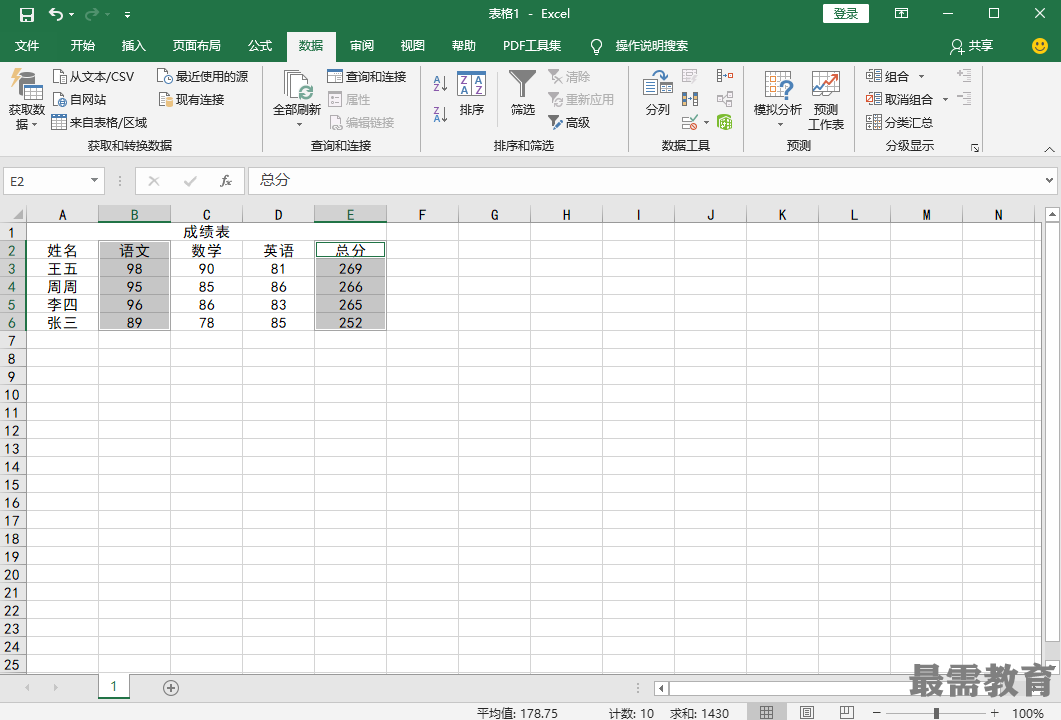Image resolution: width=1061 pixels, height=720 pixels.
Task: Click the 共享 share button
Action: click(x=972, y=45)
